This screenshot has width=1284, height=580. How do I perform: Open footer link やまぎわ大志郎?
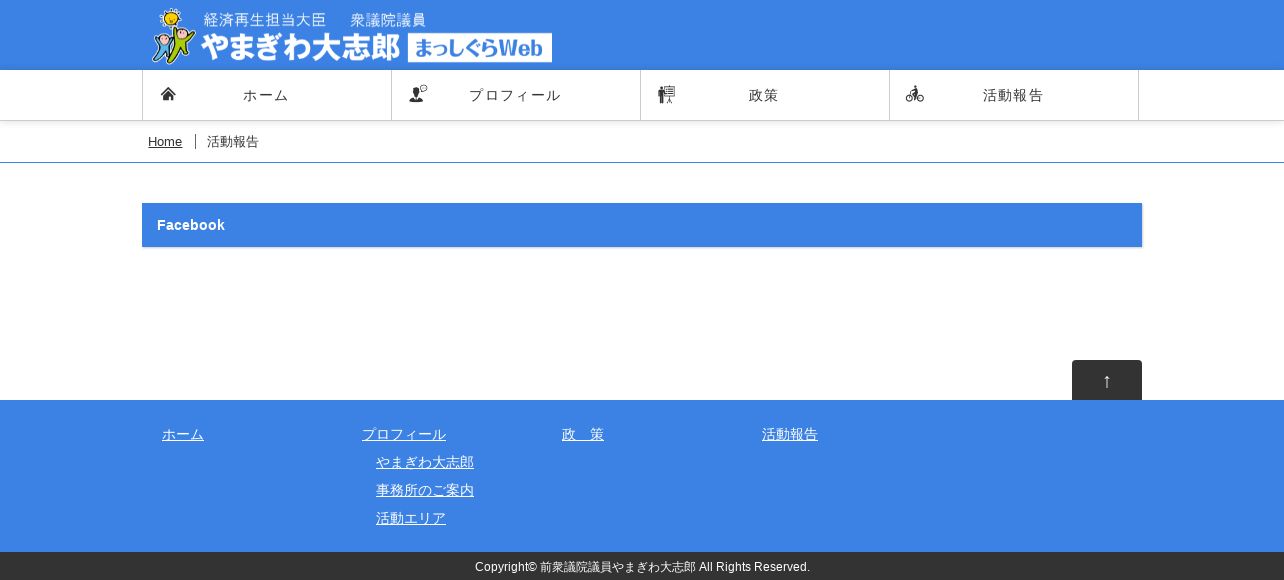425,462
